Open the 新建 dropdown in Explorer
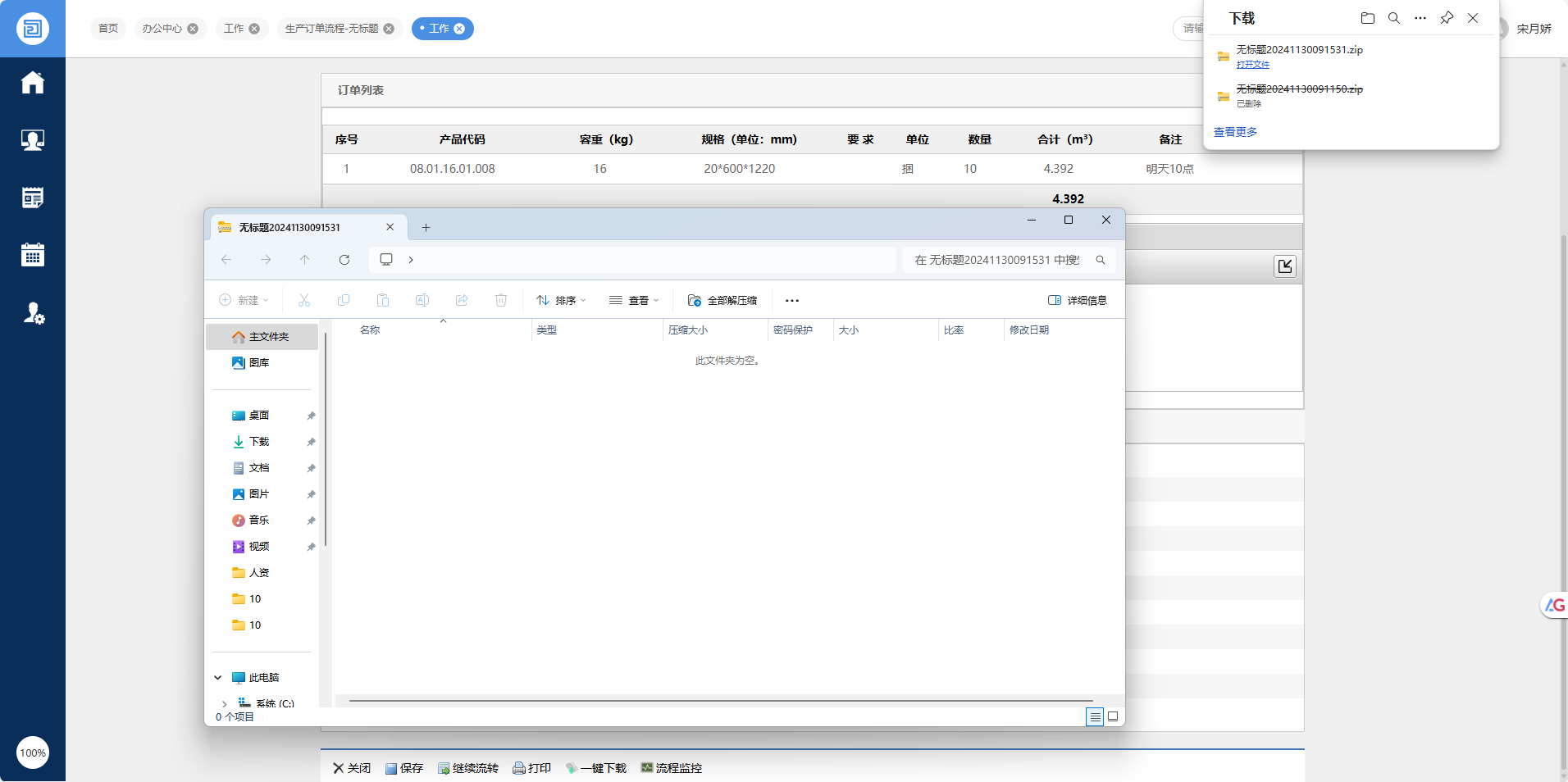The image size is (1568, 782). (244, 300)
